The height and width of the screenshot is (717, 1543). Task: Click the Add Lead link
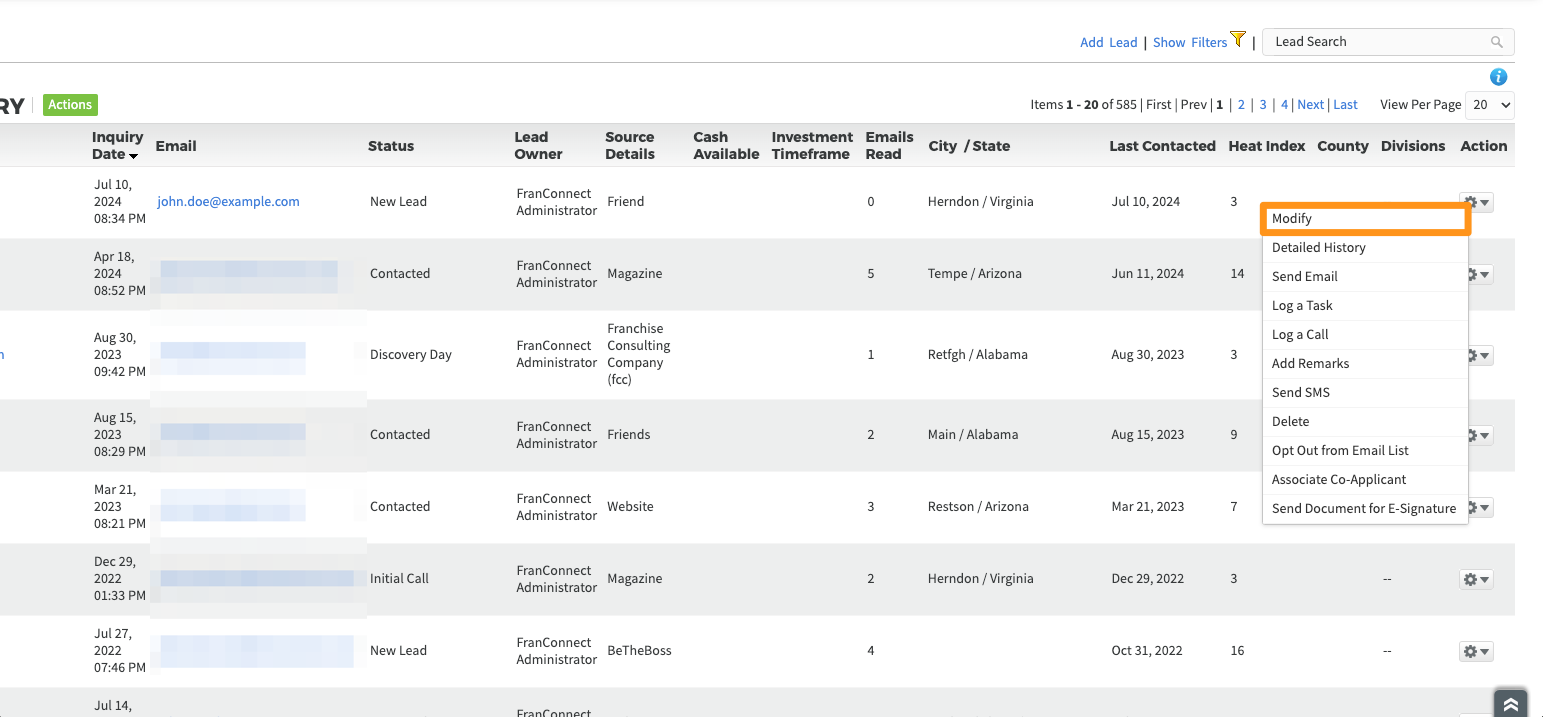click(x=1108, y=42)
